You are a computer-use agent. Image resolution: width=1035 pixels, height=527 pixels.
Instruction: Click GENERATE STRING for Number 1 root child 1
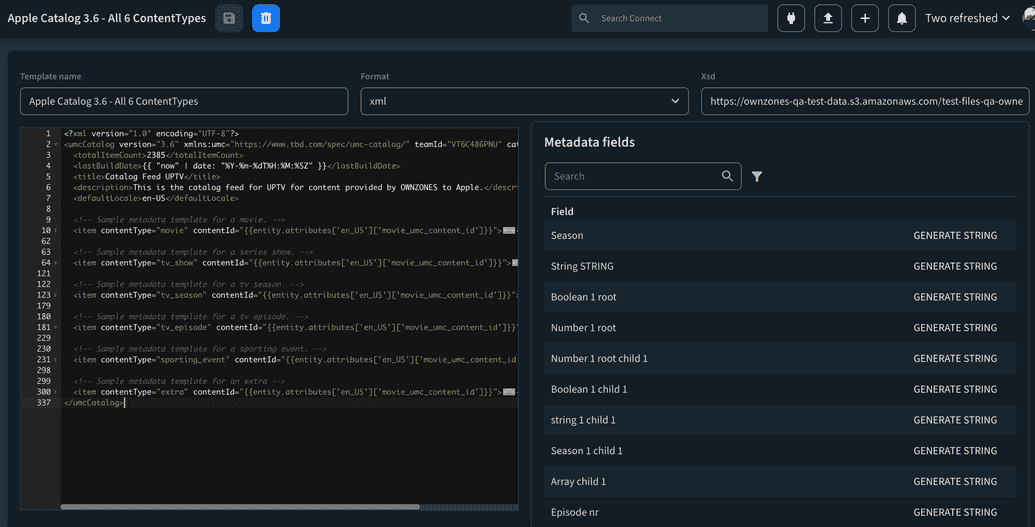coord(955,359)
